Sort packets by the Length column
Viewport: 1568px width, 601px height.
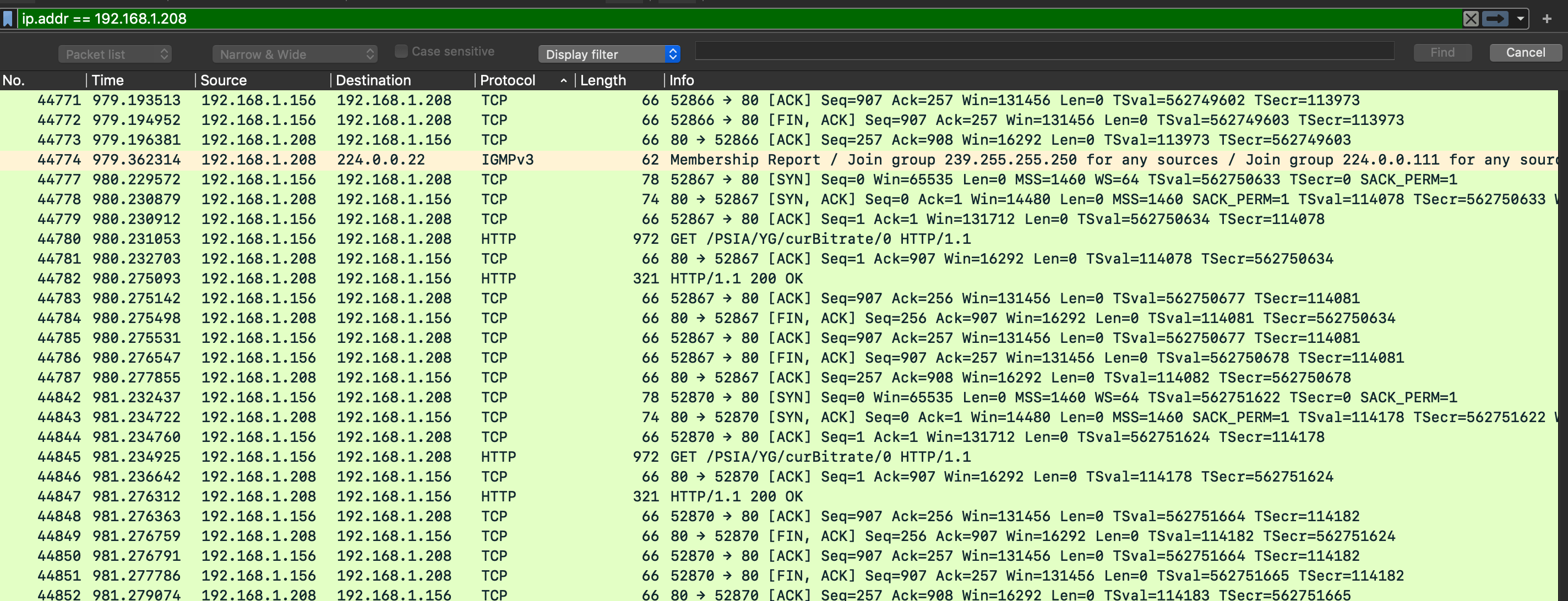603,80
